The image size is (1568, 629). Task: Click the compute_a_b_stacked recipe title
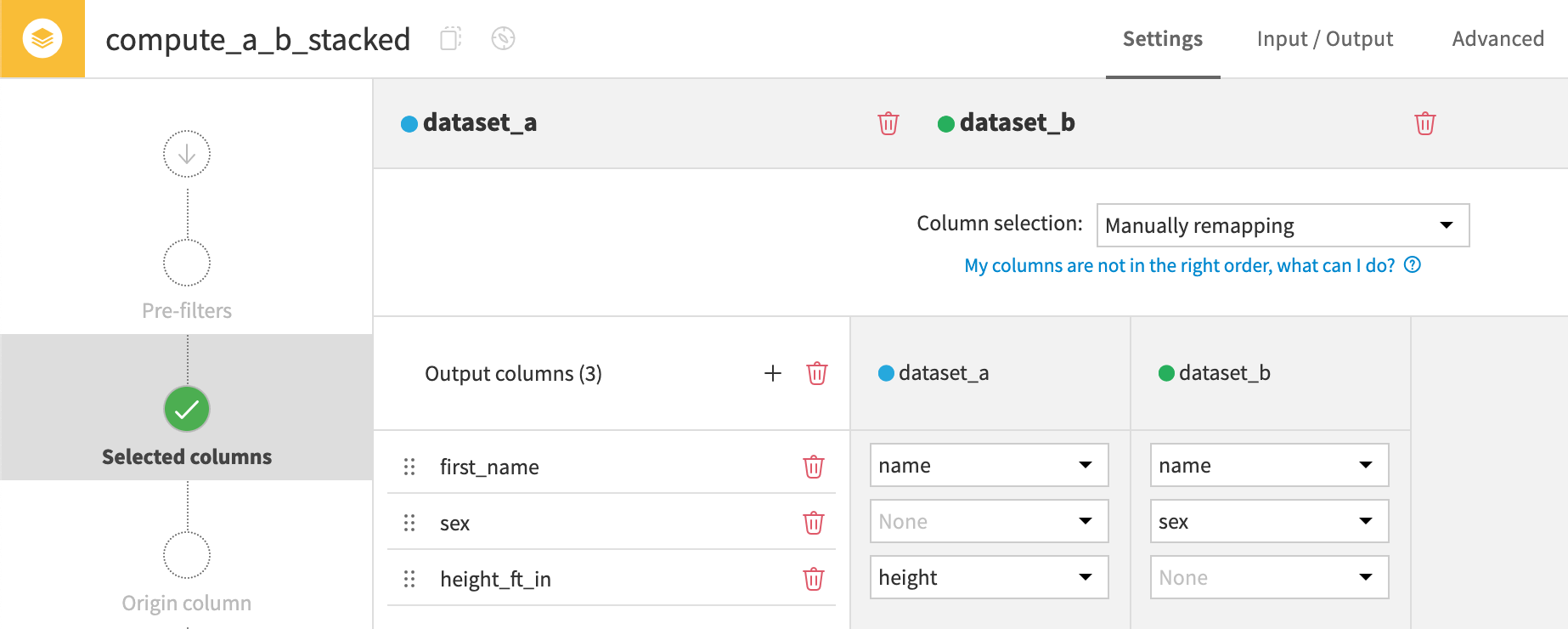[258, 39]
